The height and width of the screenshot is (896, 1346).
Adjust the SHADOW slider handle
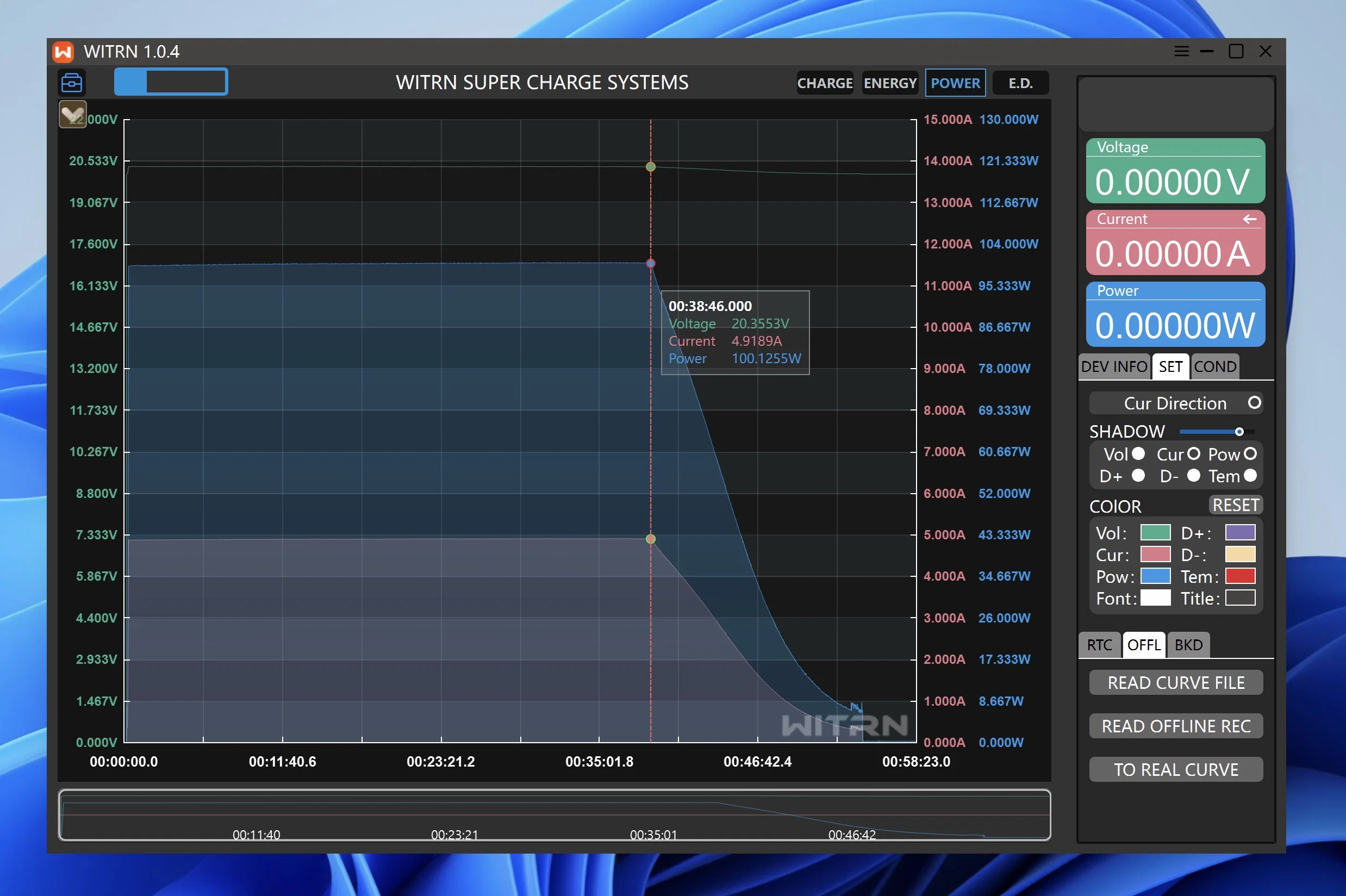(x=1238, y=432)
